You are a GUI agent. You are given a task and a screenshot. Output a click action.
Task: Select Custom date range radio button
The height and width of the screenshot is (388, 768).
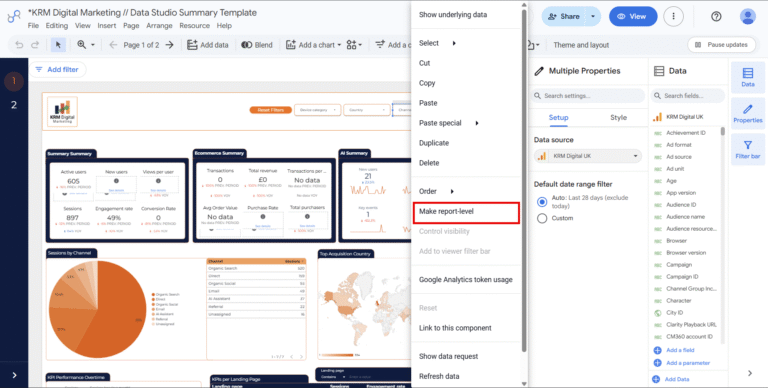pyautogui.click(x=542, y=218)
